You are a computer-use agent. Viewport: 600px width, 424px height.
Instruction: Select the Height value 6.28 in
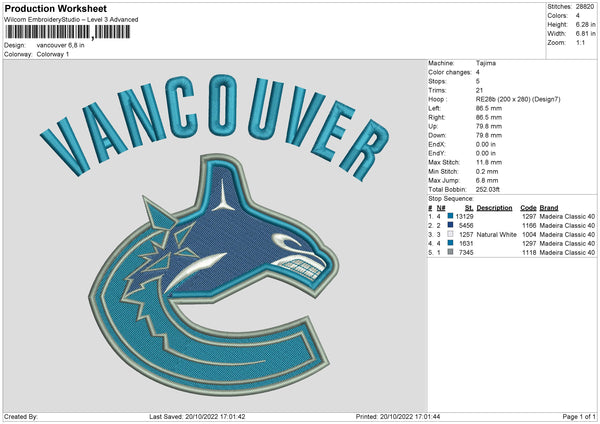pos(585,24)
